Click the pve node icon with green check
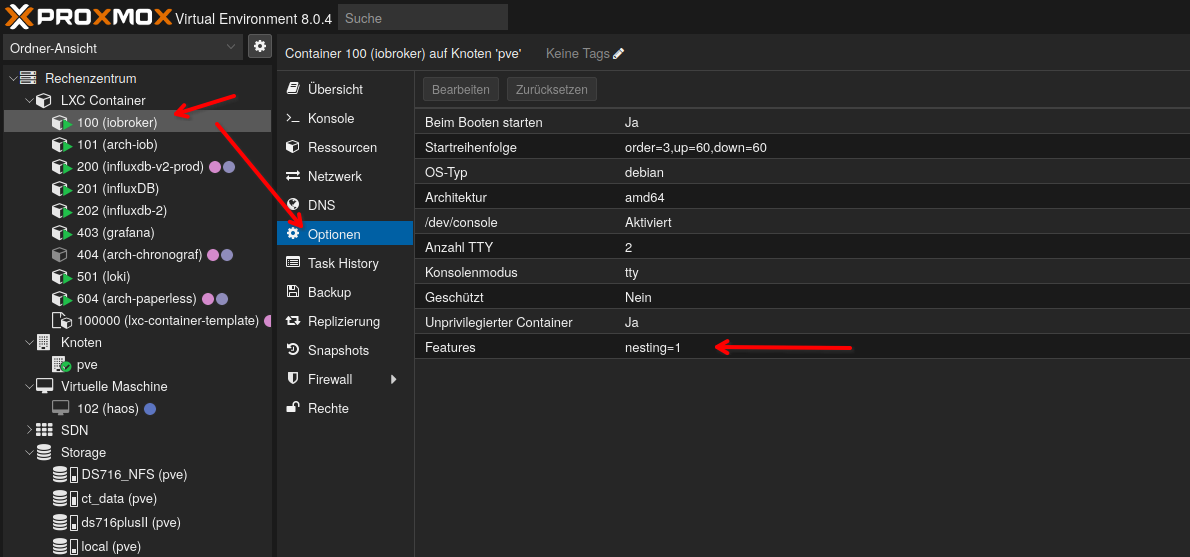This screenshot has width=1190, height=557. point(61,364)
